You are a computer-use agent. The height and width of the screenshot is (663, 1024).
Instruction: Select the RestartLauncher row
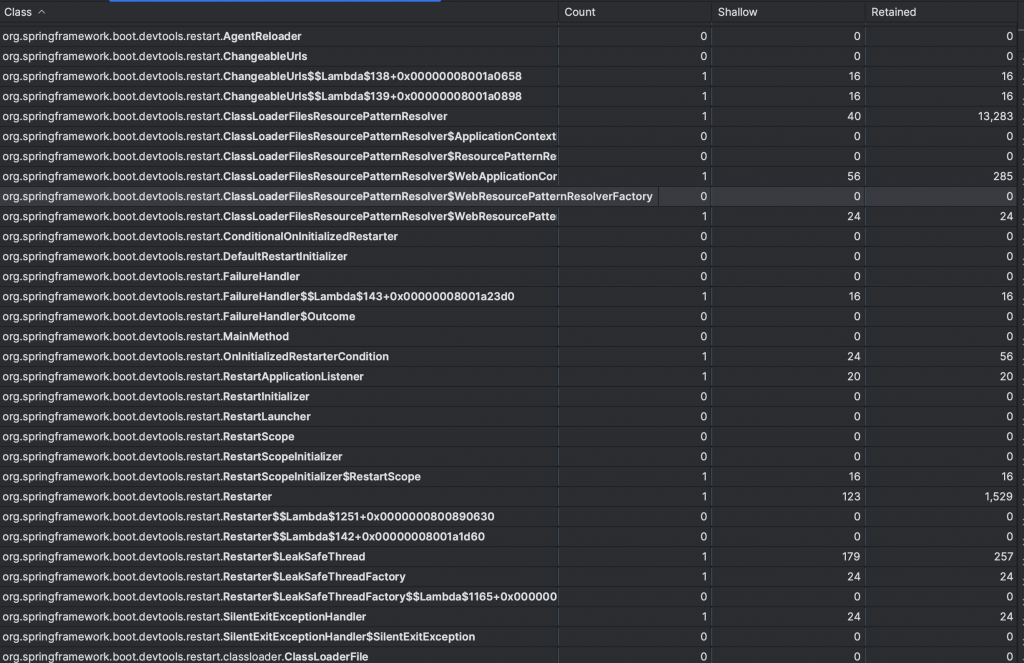pos(509,417)
